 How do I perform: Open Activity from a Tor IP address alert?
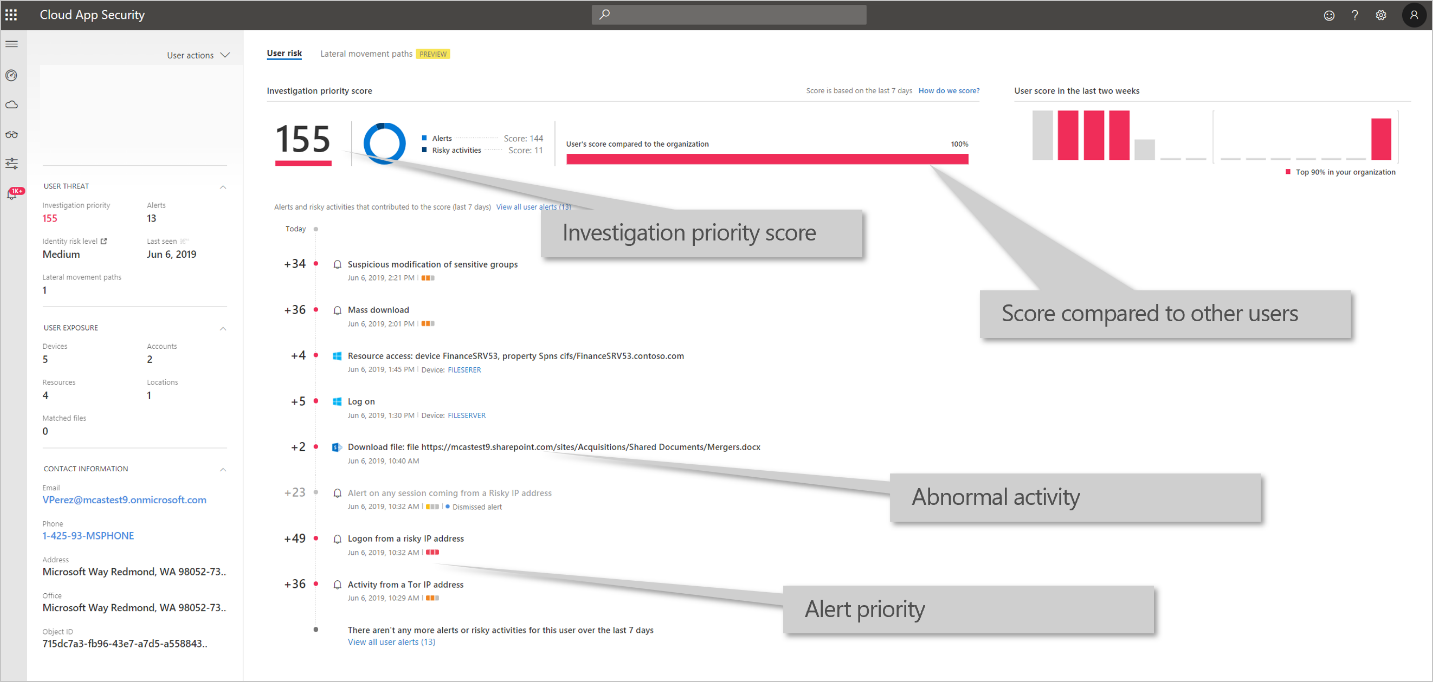[406, 585]
